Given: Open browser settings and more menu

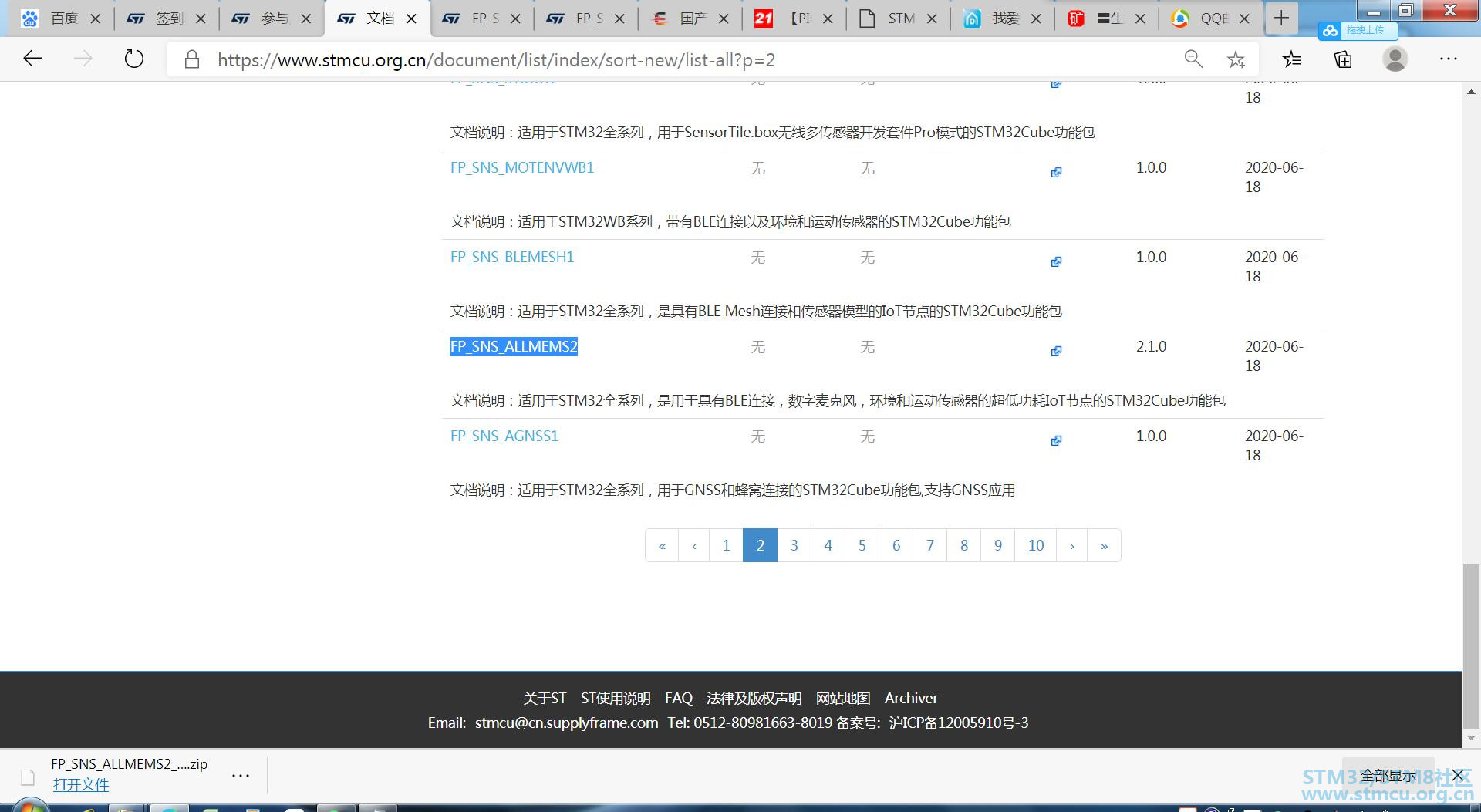Looking at the screenshot, I should [x=1448, y=59].
